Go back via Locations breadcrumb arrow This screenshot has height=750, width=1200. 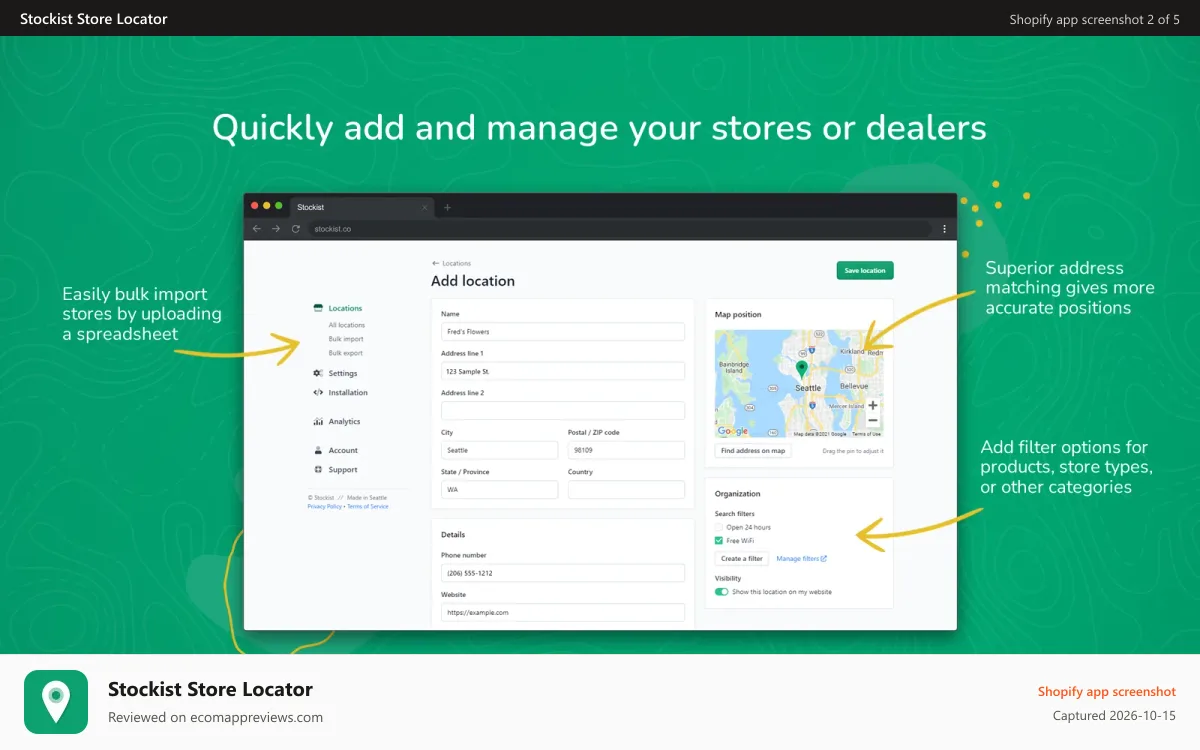point(435,264)
